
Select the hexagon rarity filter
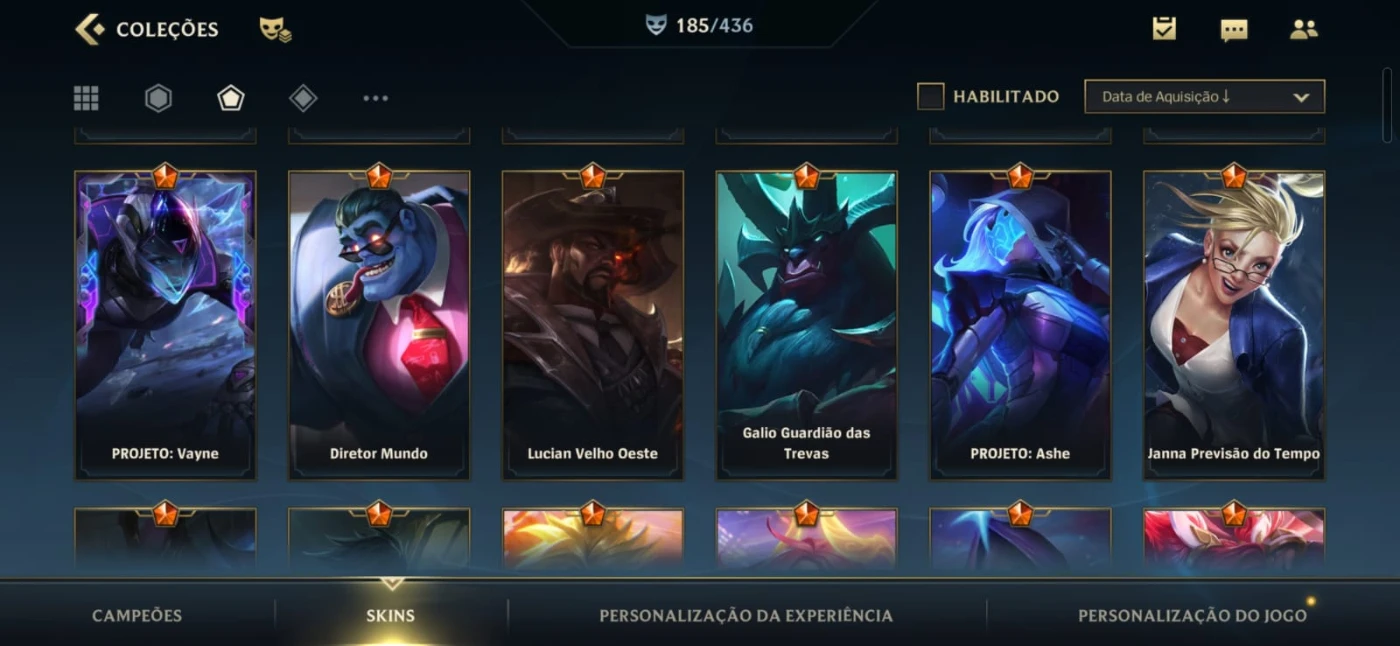click(x=158, y=98)
